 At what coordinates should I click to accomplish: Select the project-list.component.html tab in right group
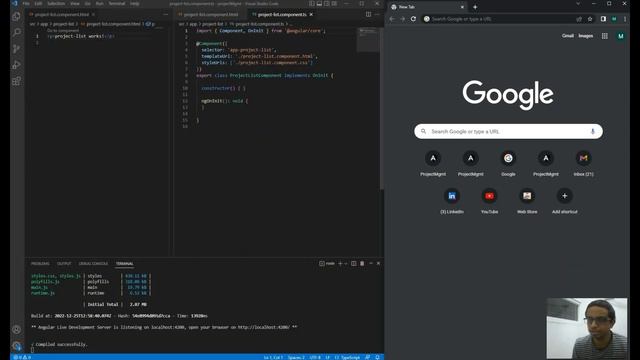pyautogui.click(x=211, y=14)
